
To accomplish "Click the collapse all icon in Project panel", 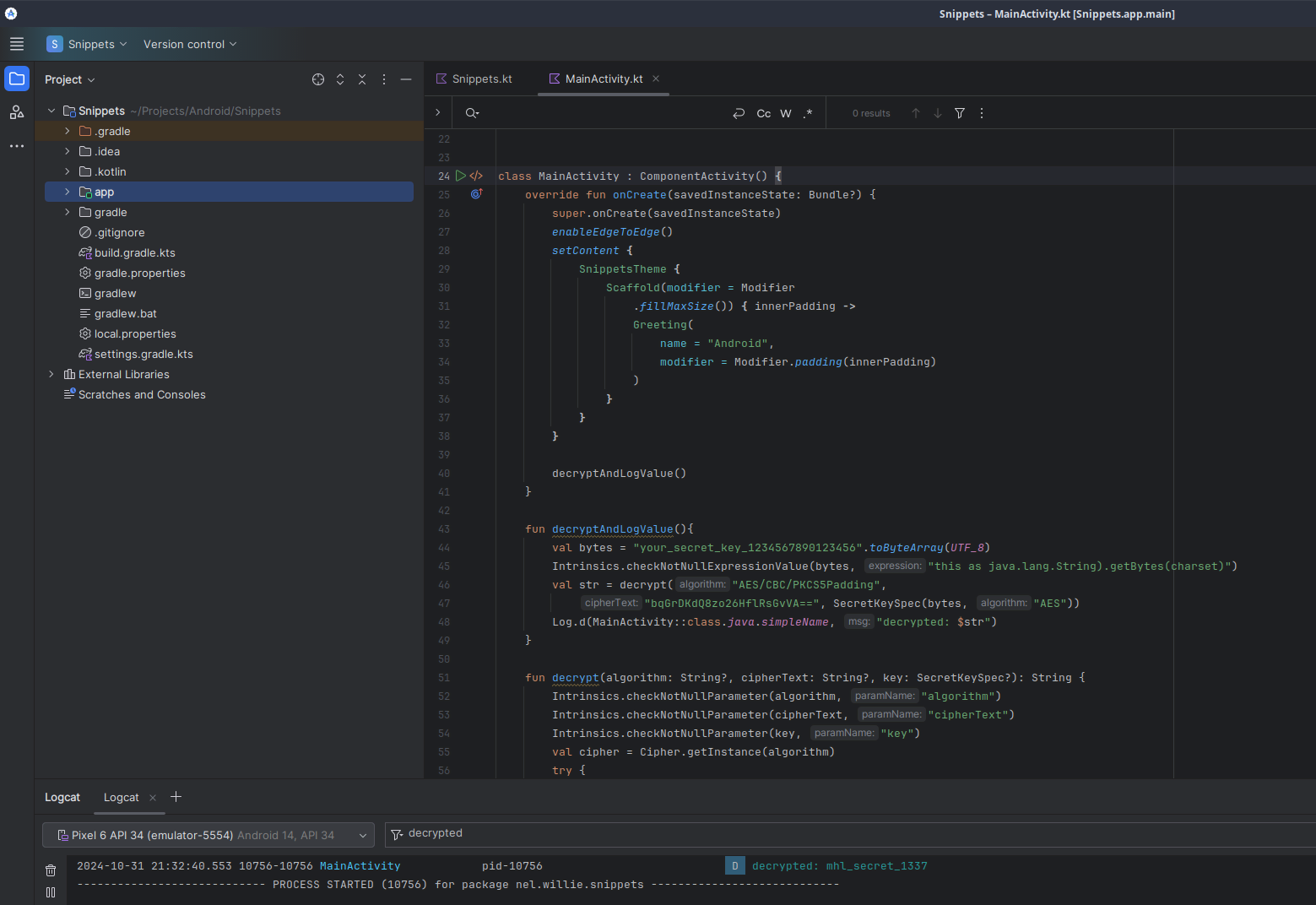I will pos(362,79).
